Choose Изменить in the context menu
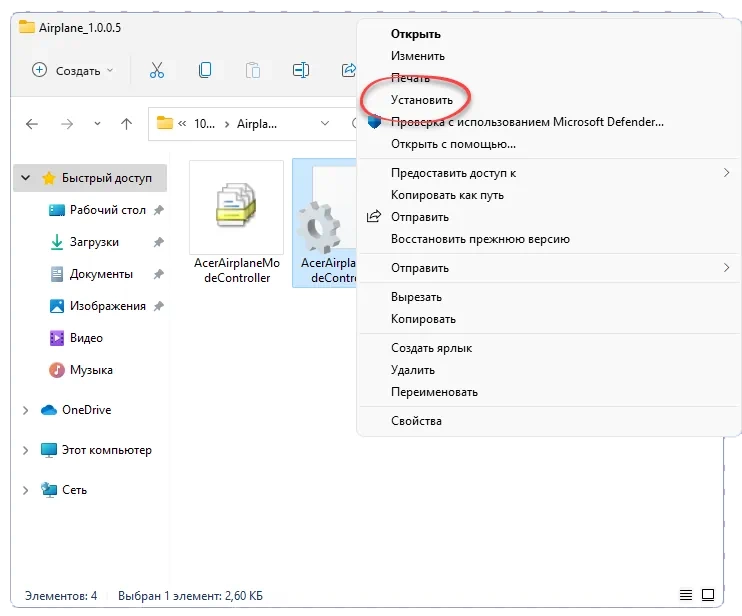 click(x=418, y=56)
